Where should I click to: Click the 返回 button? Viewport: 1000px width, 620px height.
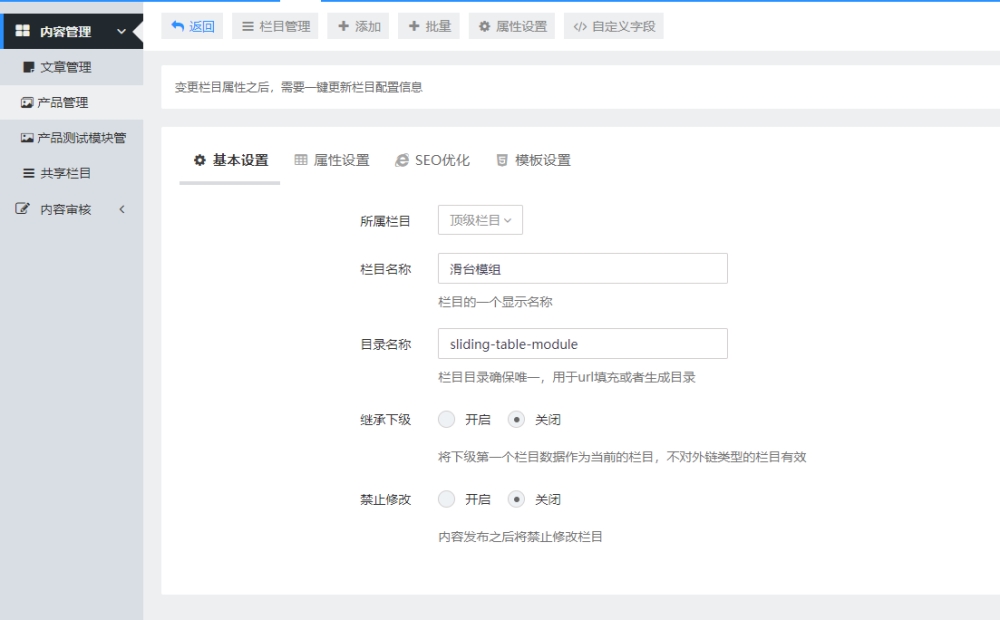pos(193,26)
